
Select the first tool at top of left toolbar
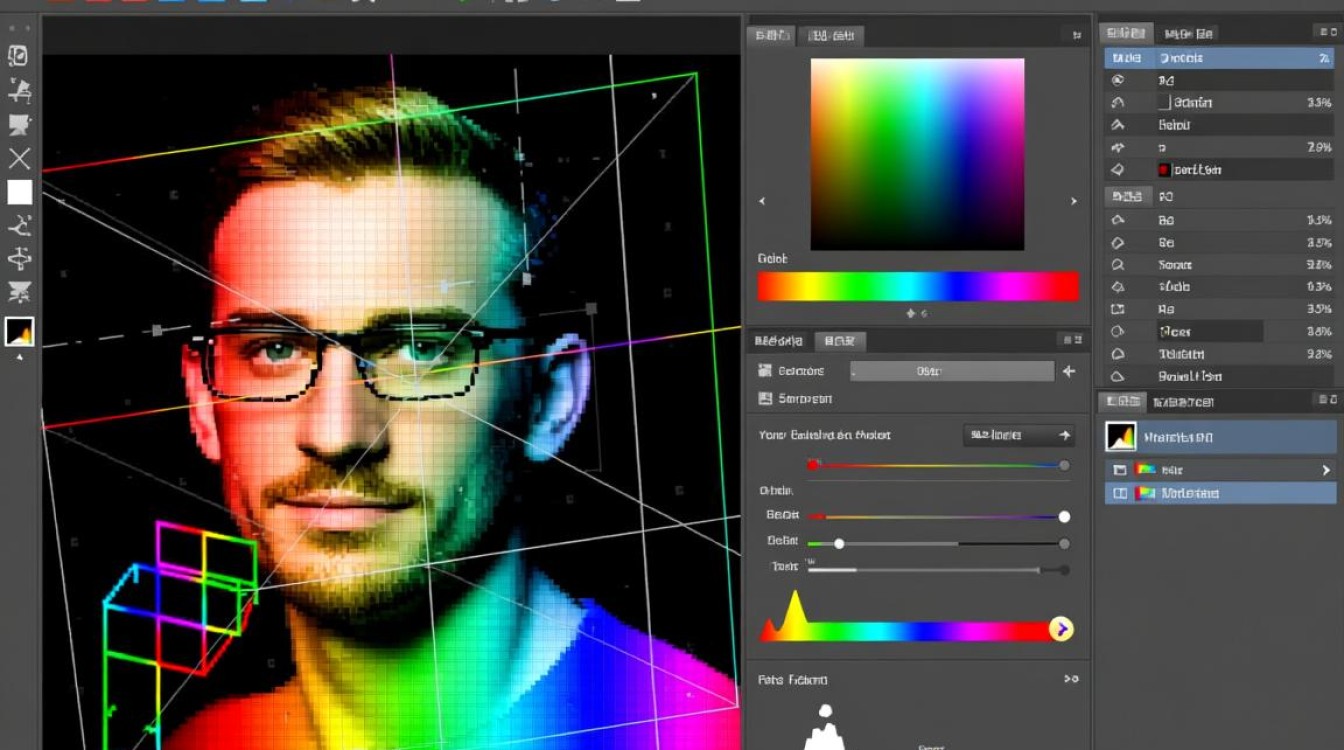[x=18, y=56]
